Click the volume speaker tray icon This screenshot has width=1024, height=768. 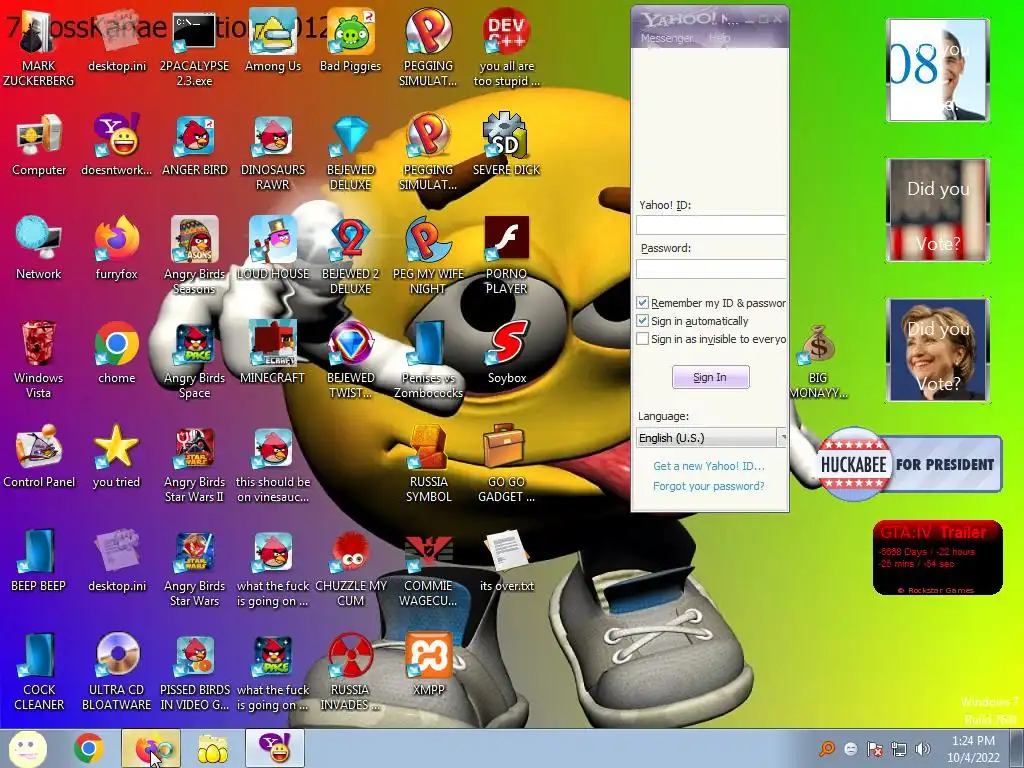923,749
